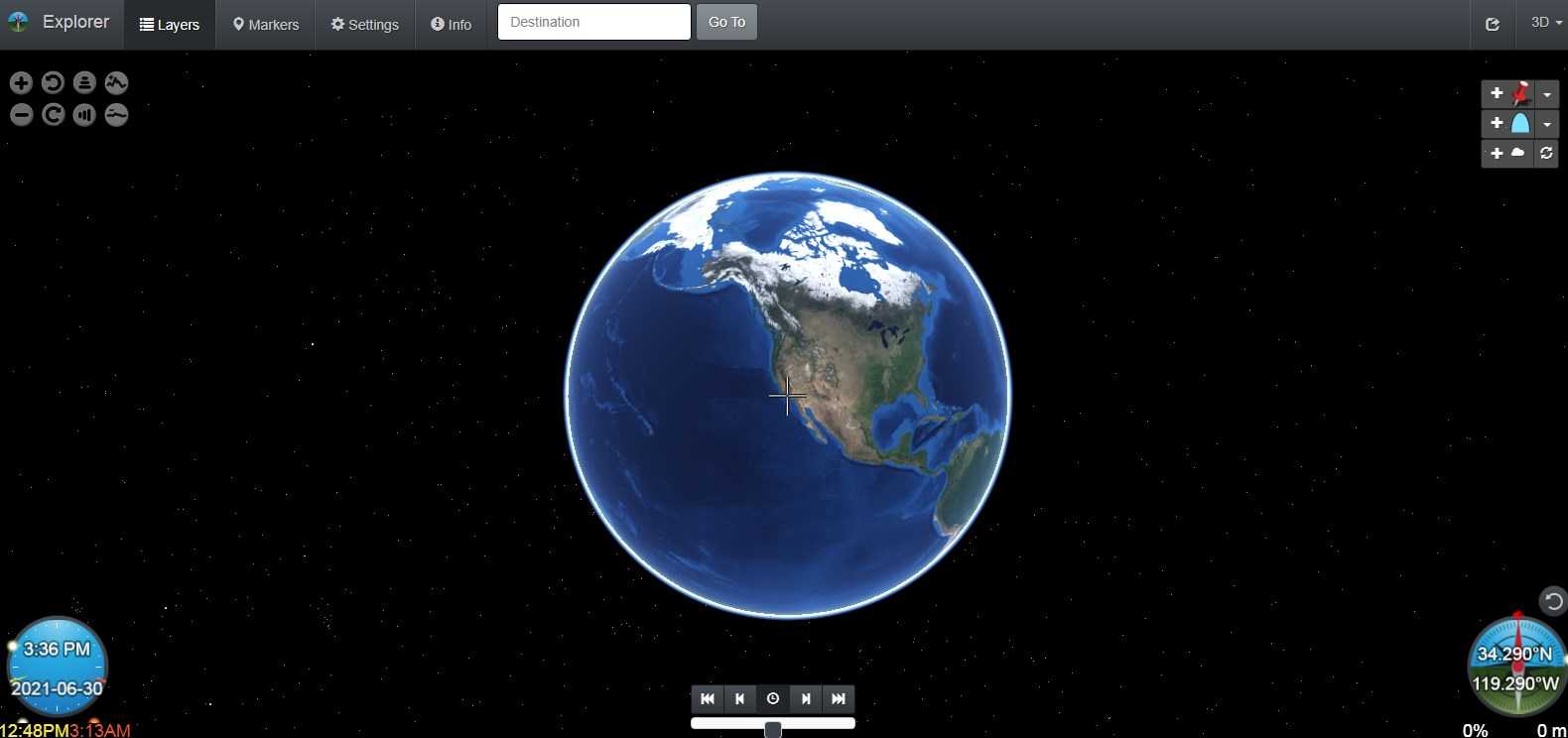Screen dimensions: 1568x738
Task: Open the Layers tab
Action: pos(170,25)
